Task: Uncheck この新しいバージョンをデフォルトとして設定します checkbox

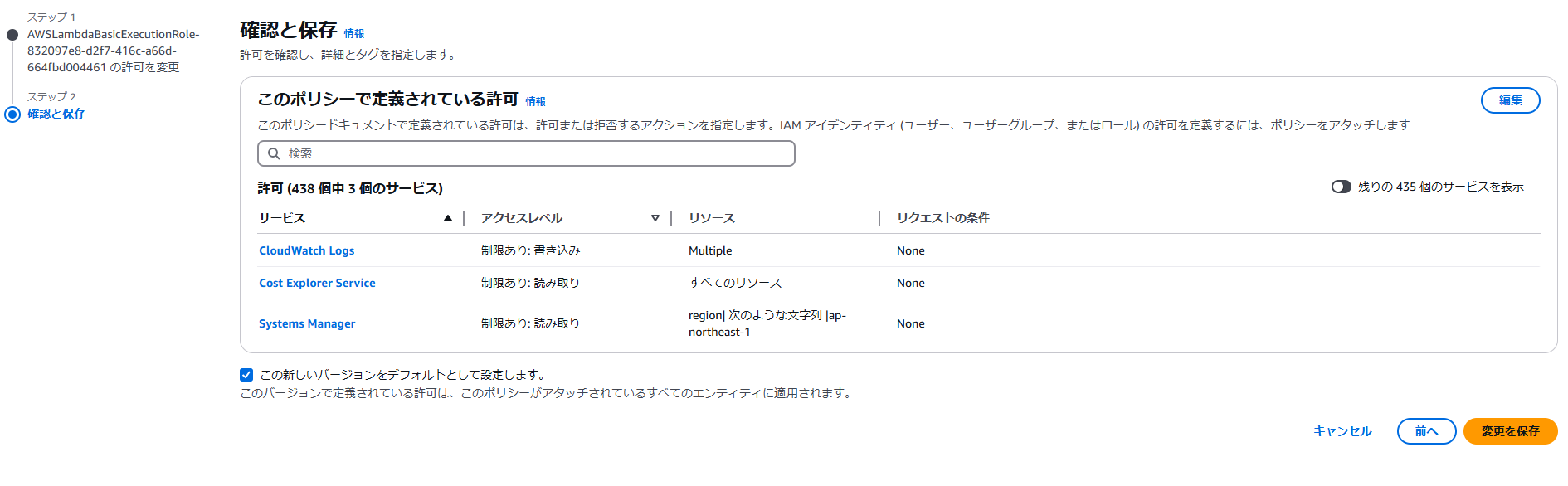Action: coord(246,375)
